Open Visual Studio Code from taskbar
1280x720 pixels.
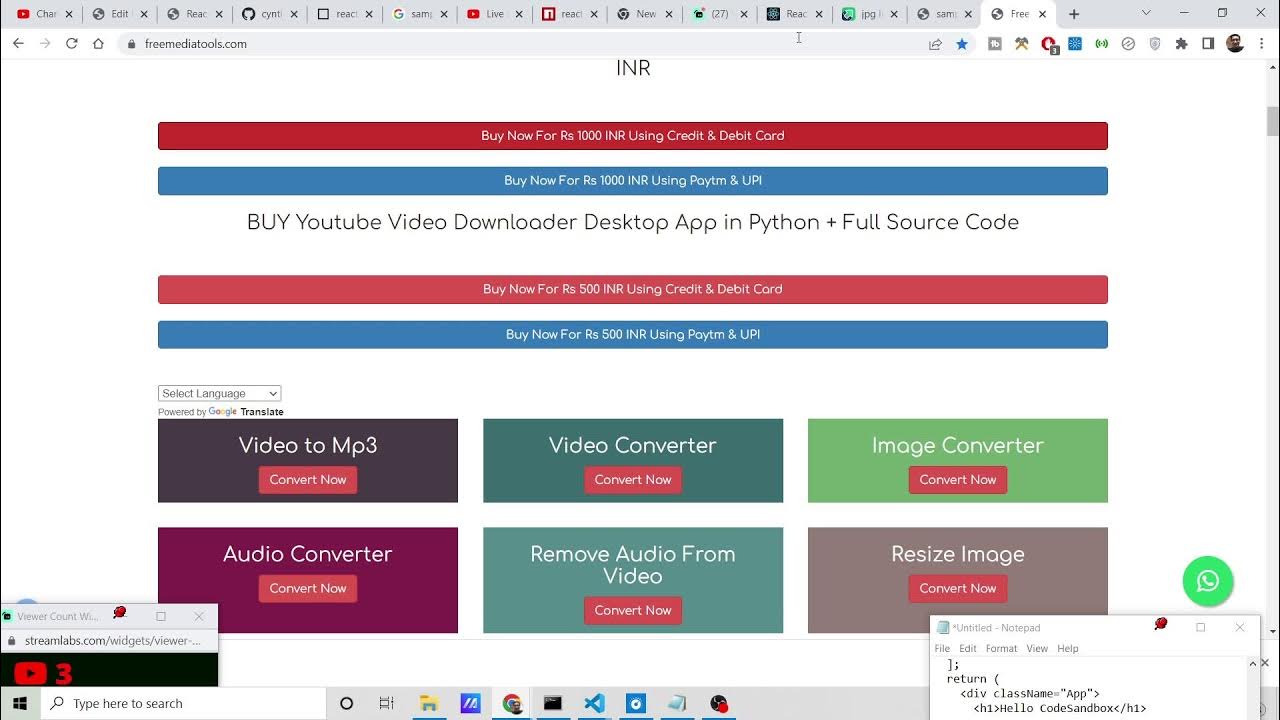pos(594,703)
